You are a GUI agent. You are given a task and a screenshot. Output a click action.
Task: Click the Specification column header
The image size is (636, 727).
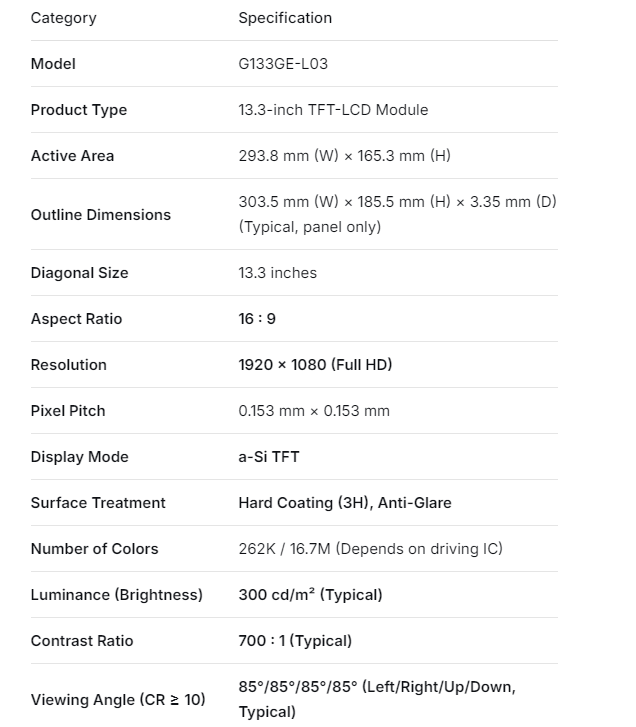285,18
